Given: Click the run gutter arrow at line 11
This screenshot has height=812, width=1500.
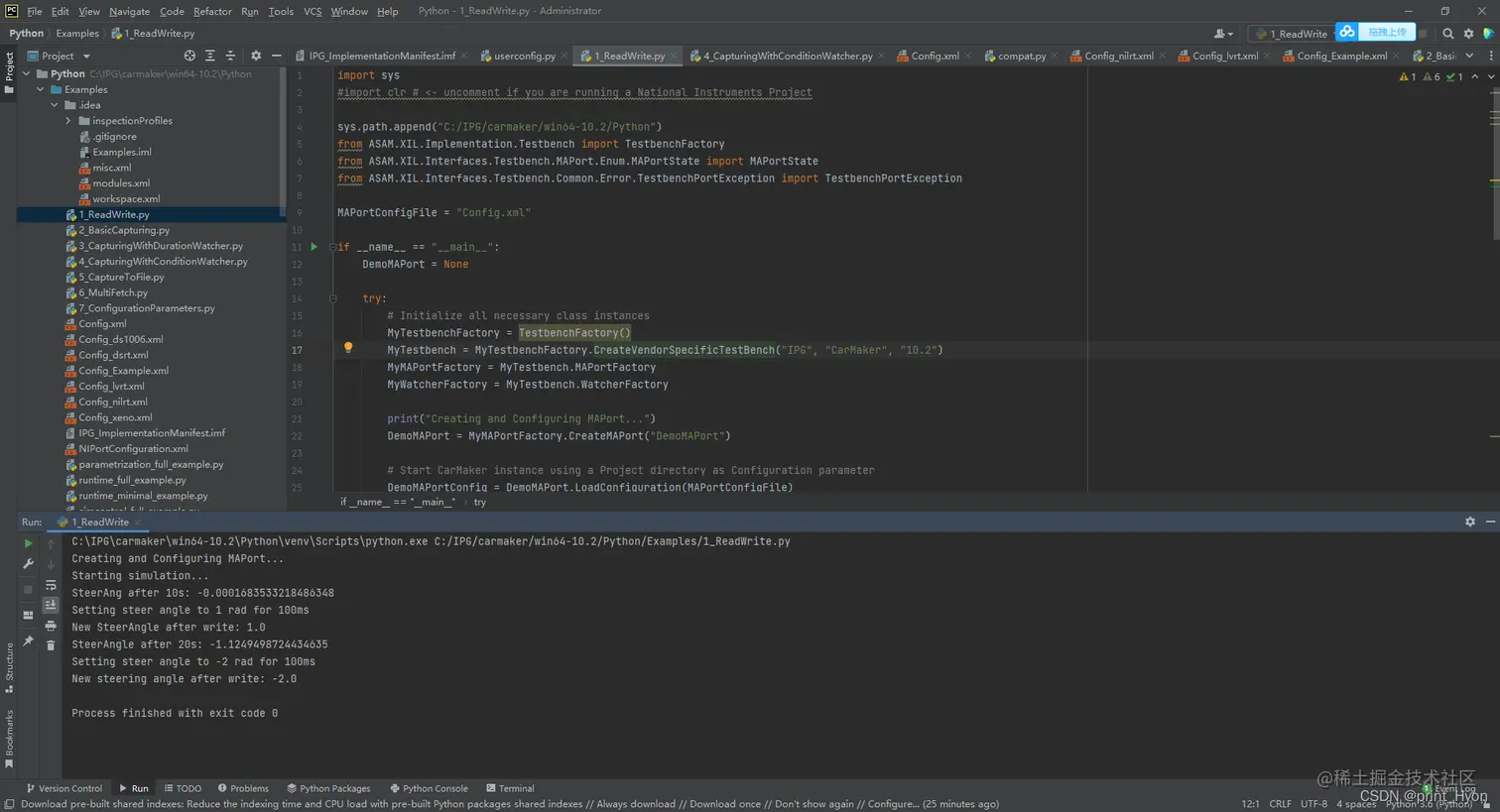Looking at the screenshot, I should pos(314,247).
